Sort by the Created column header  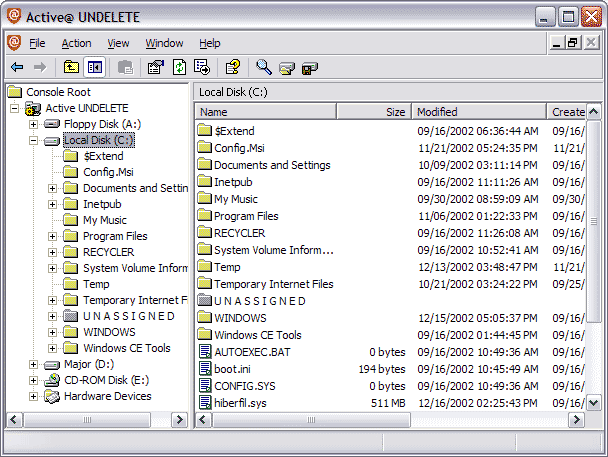point(567,112)
